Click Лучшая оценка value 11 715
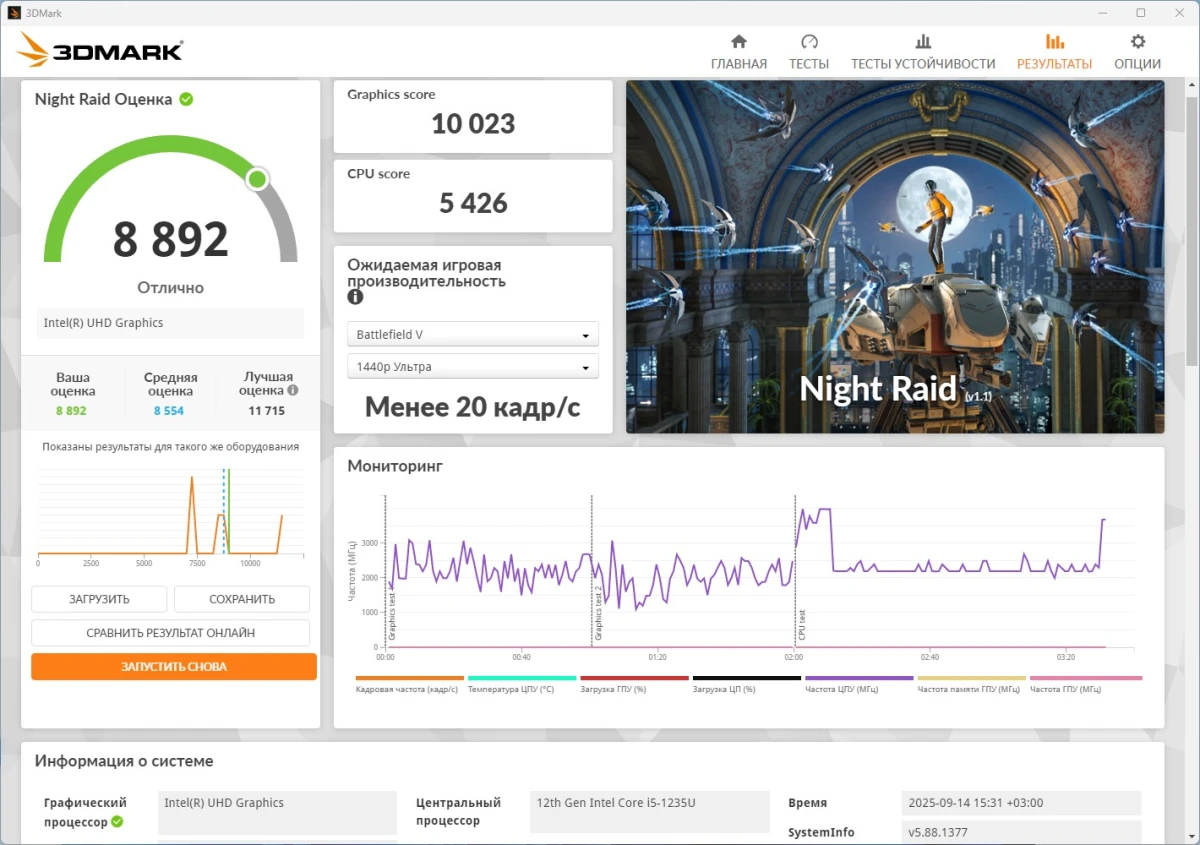 [267, 411]
